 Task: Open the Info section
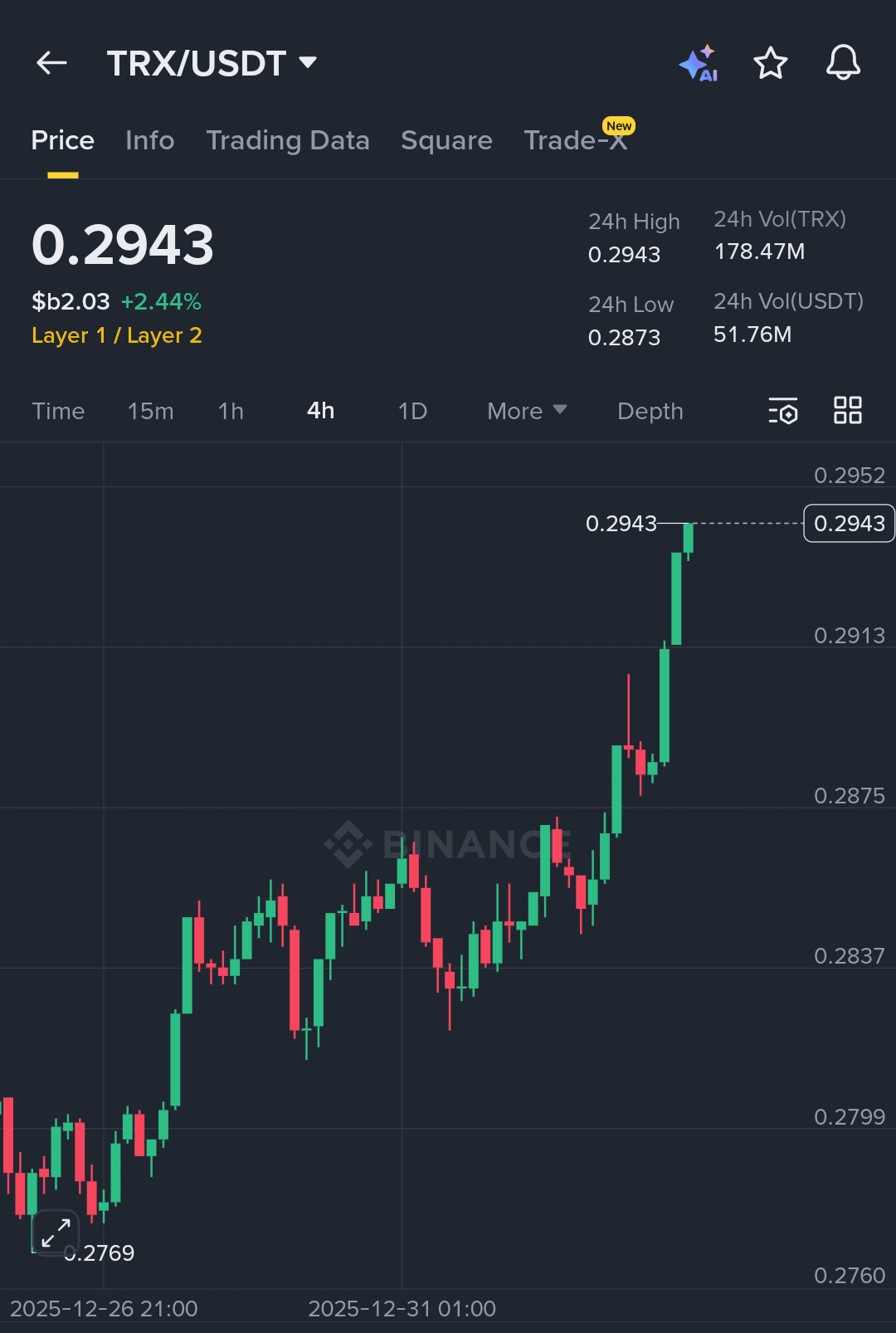pyautogui.click(x=149, y=140)
